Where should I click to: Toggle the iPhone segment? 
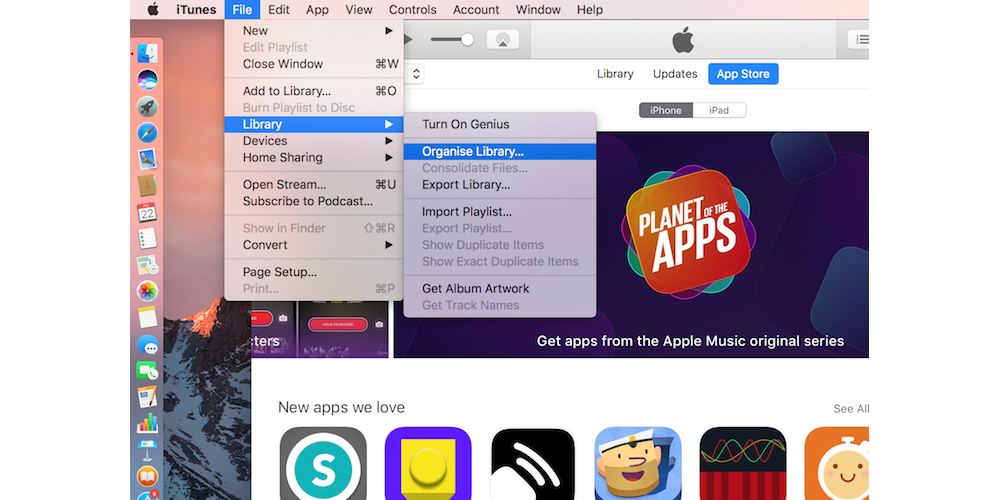tap(666, 110)
